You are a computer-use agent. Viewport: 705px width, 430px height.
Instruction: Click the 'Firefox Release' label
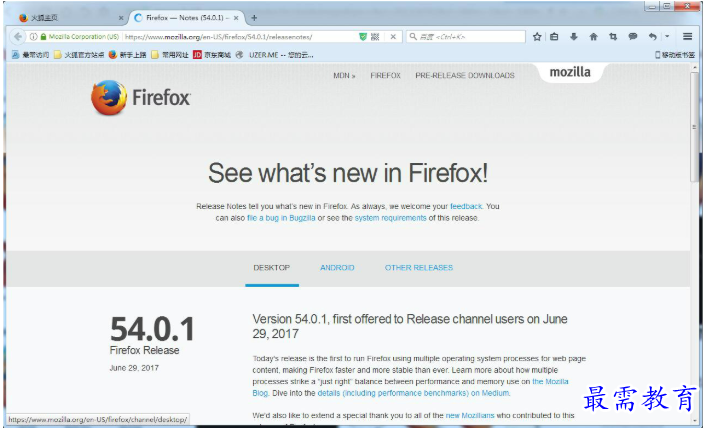pos(144,350)
